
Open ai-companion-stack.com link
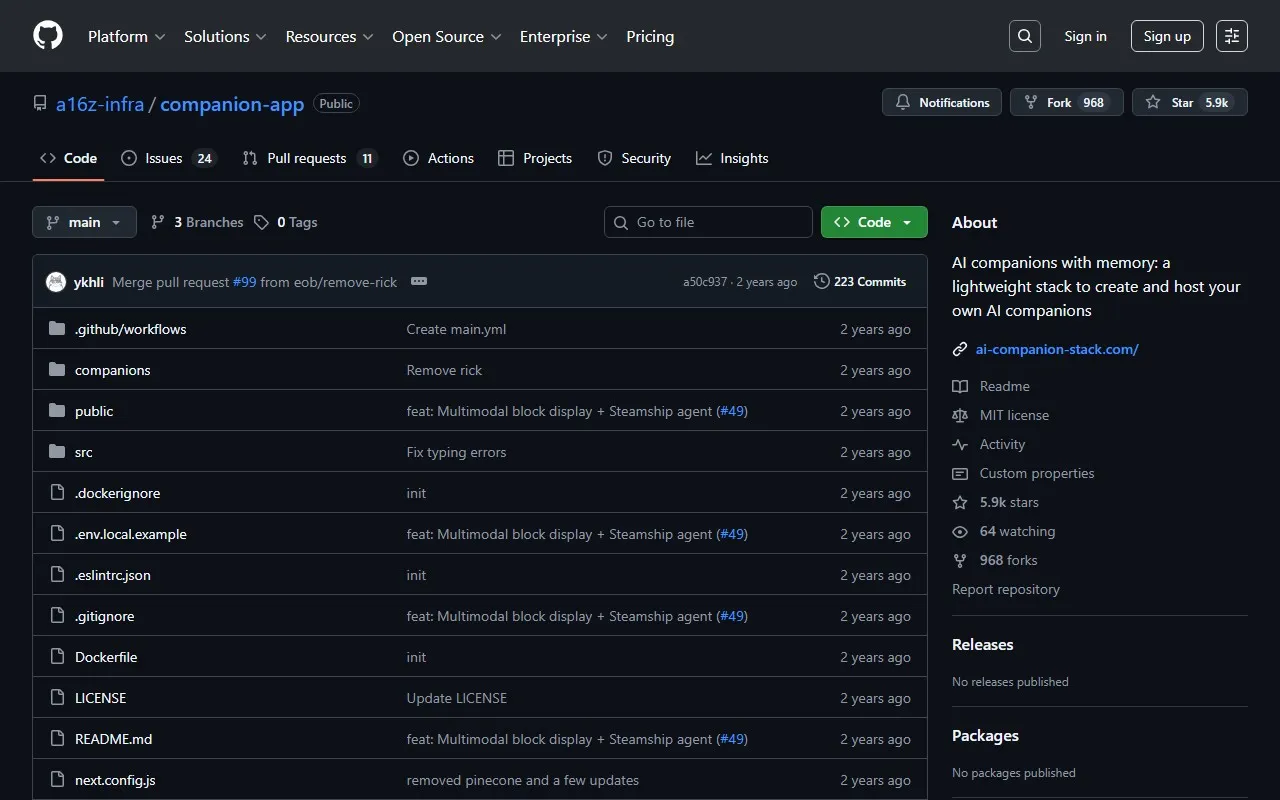(1057, 349)
